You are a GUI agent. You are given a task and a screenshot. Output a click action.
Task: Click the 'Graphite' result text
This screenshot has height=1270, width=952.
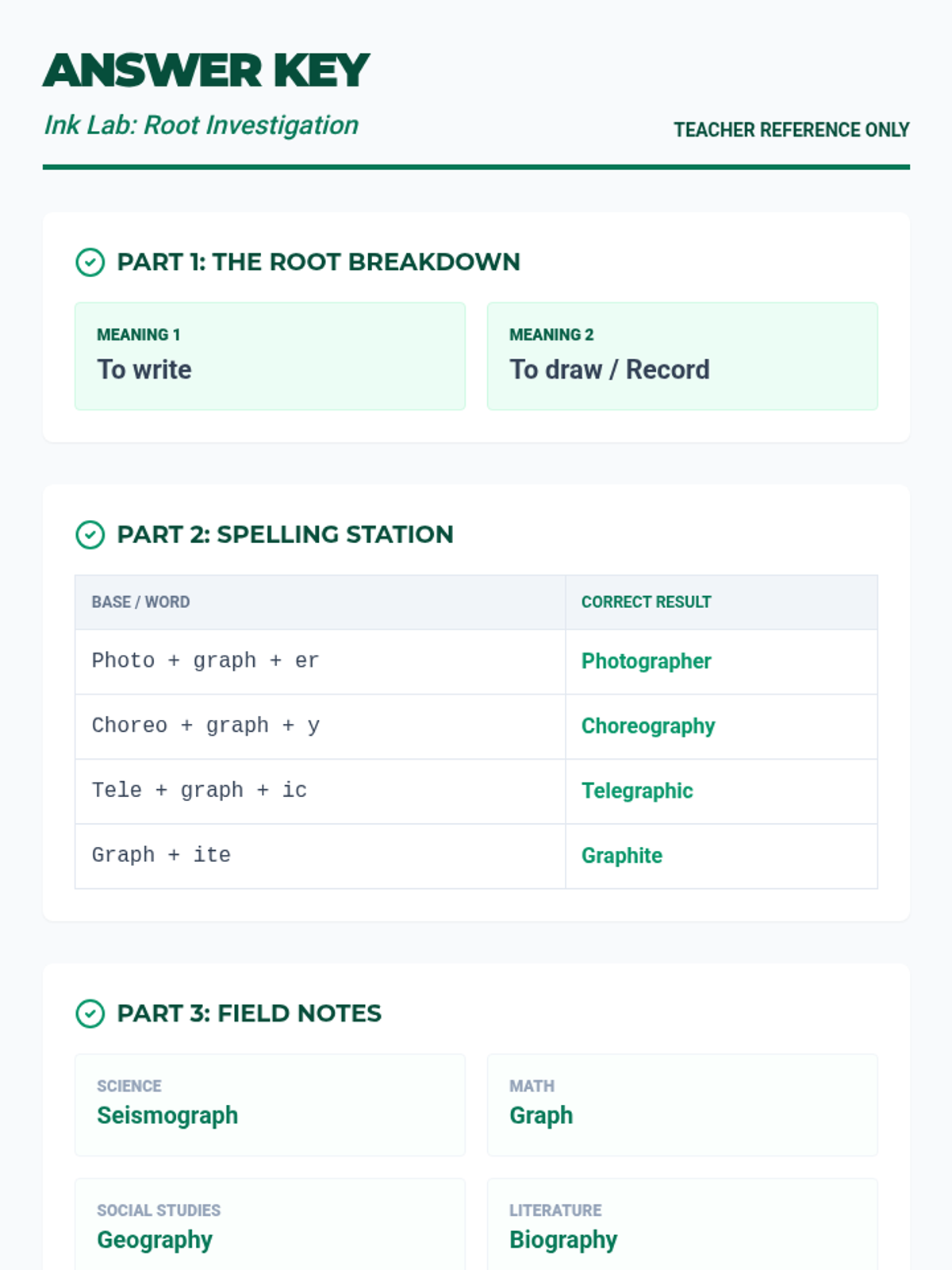[x=622, y=856]
